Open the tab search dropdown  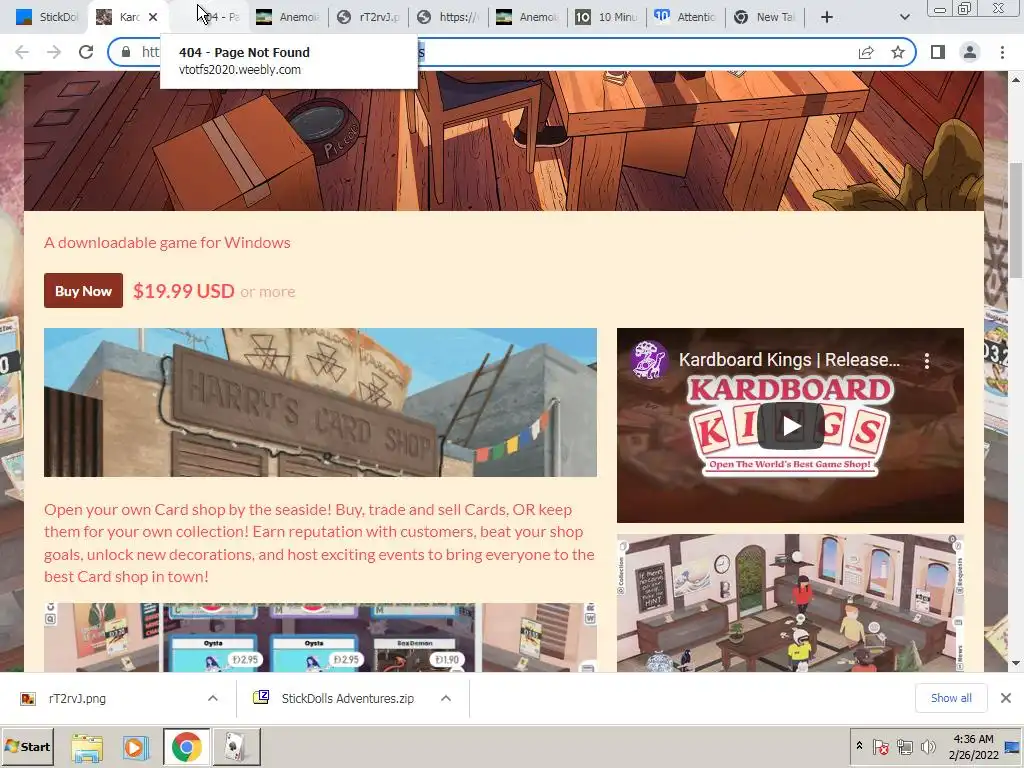pyautogui.click(x=904, y=17)
